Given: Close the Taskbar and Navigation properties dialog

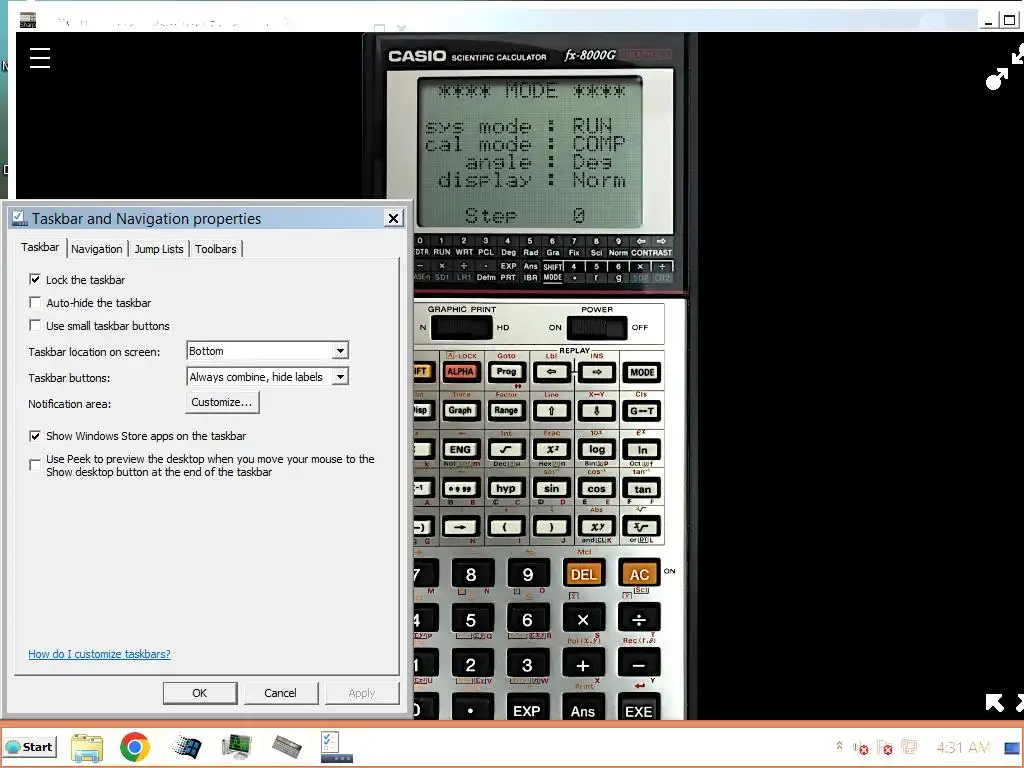Looking at the screenshot, I should 393,218.
